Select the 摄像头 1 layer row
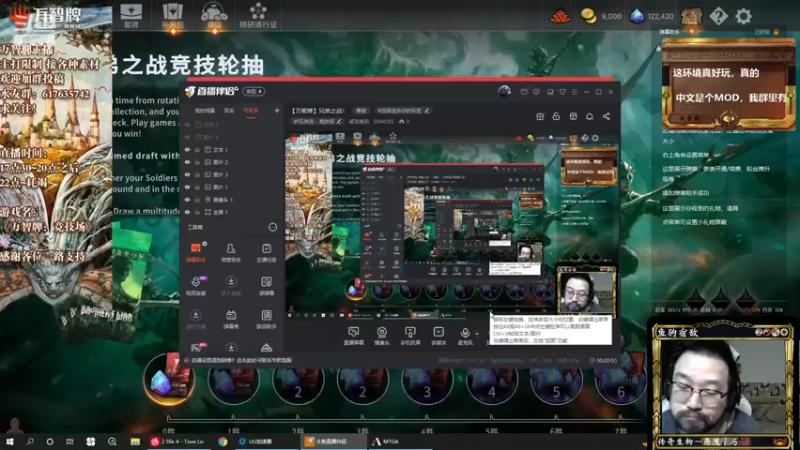This screenshot has width=800, height=450. coord(232,199)
